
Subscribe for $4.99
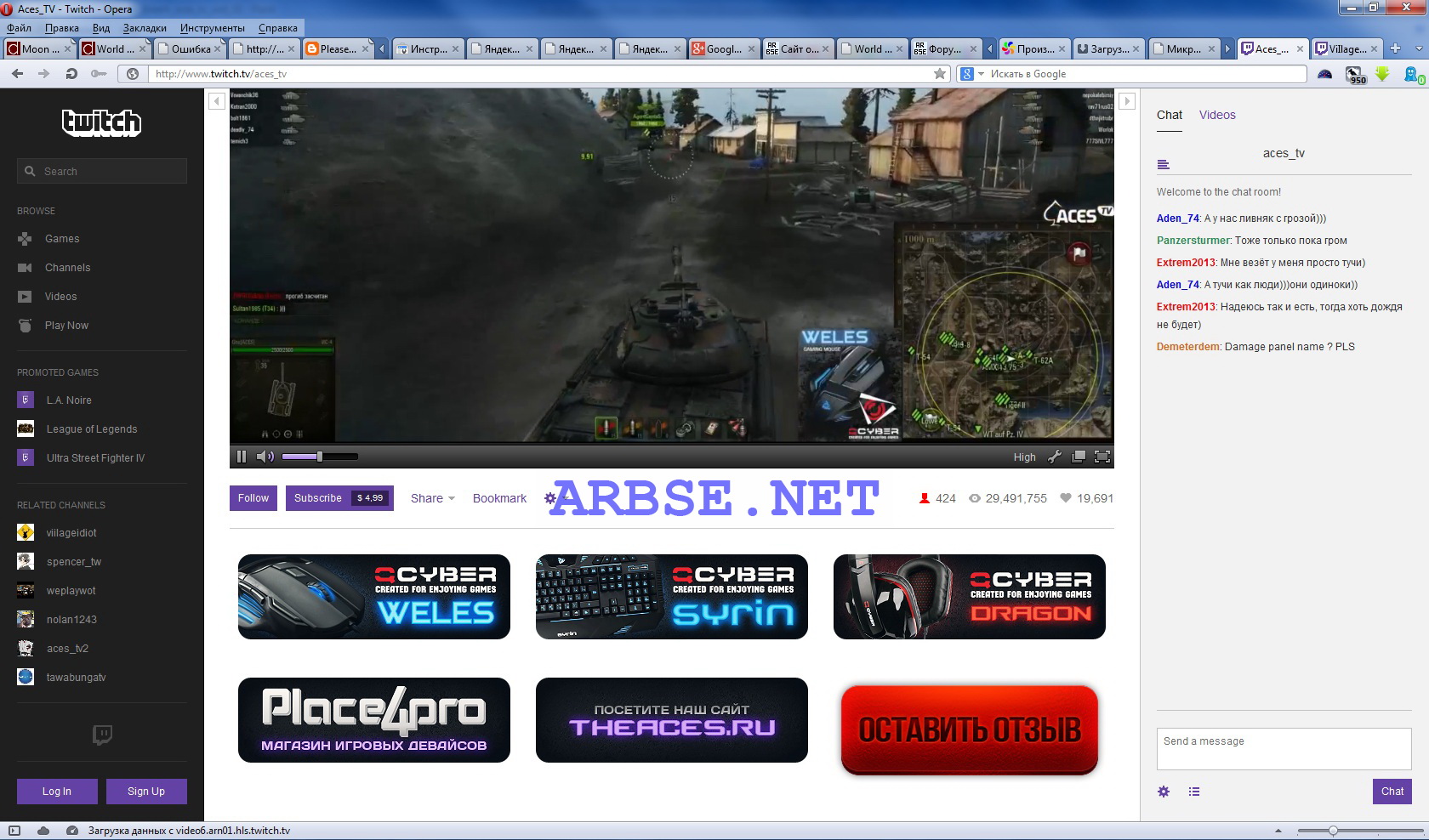tap(339, 498)
